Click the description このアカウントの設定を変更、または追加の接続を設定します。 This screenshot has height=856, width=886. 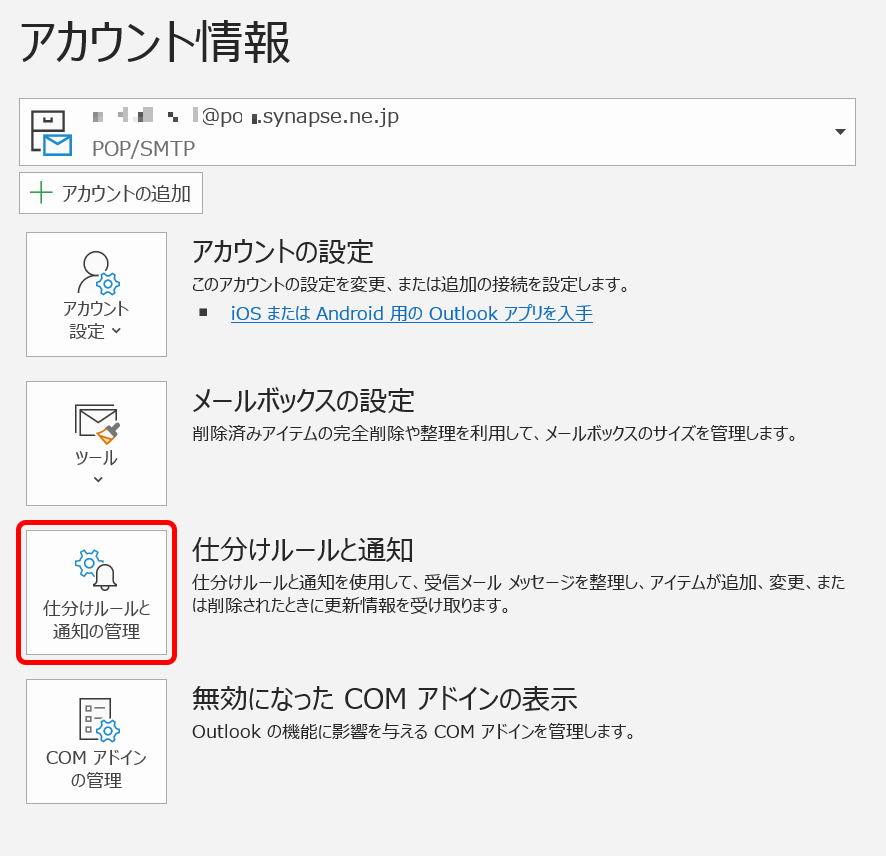tap(411, 284)
